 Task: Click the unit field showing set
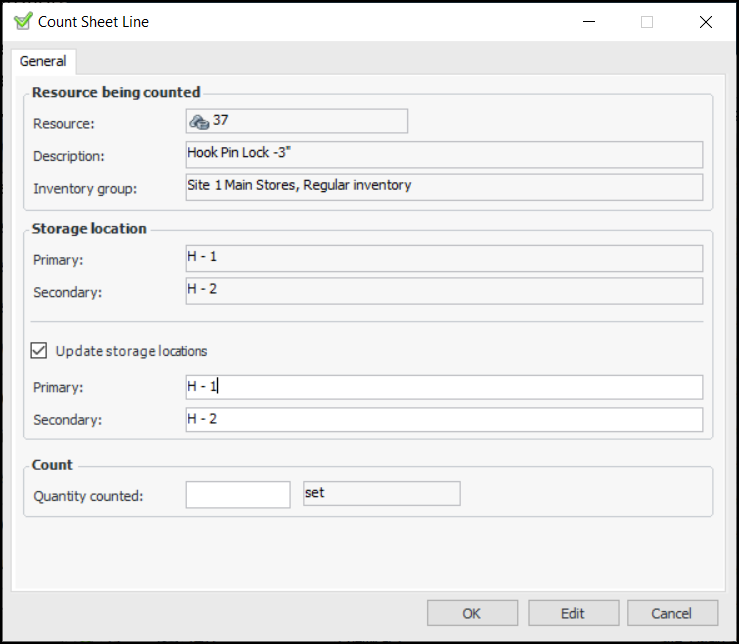click(x=381, y=494)
